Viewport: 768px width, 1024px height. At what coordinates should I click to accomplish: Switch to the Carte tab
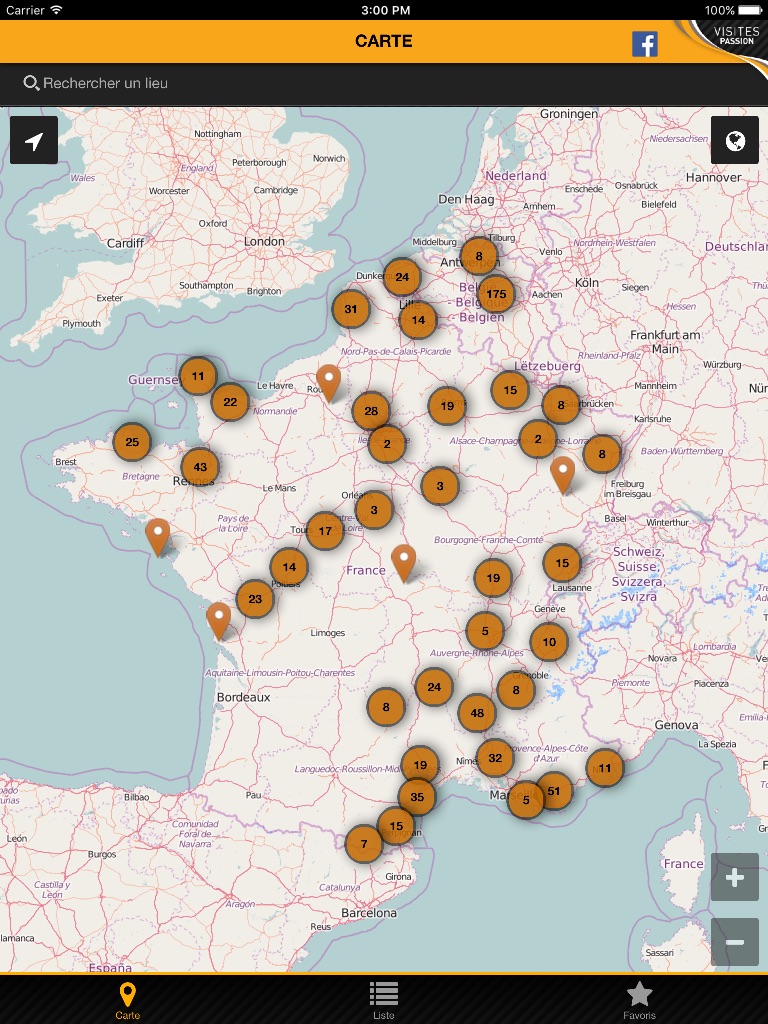click(127, 999)
